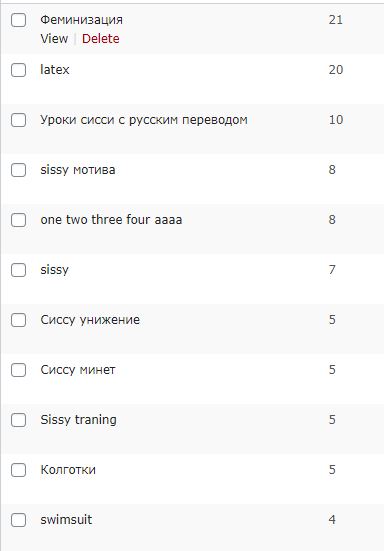
Task: Open the latex item title
Action: pos(55,70)
